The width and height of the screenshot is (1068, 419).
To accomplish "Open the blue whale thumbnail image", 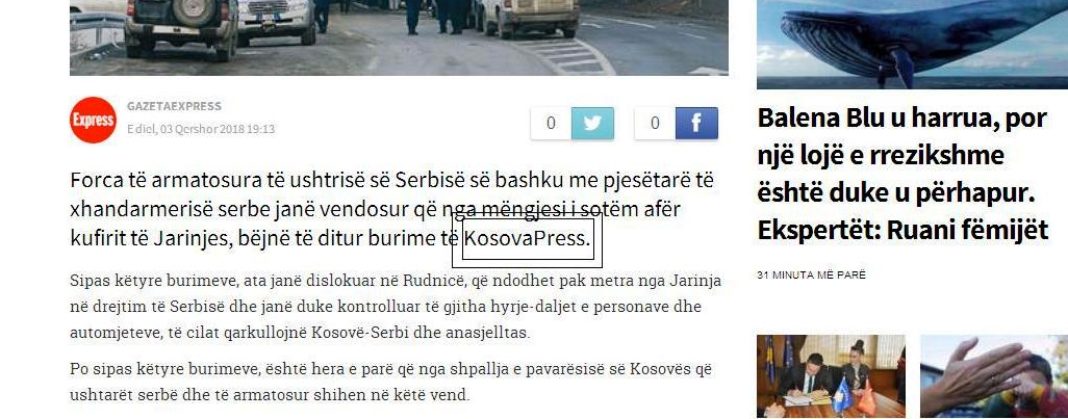I will click(x=912, y=44).
